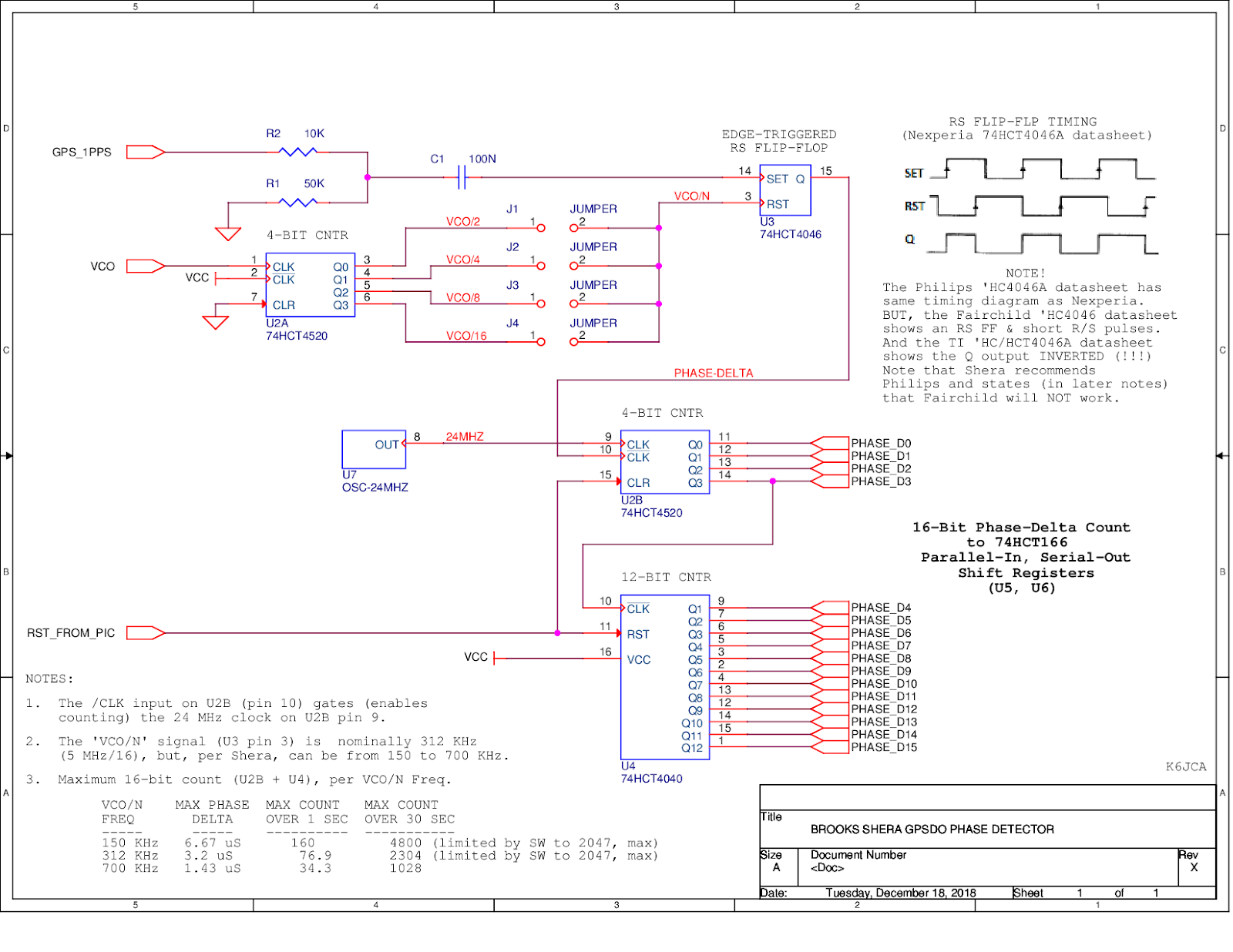1233x952 pixels.
Task: Click the '<Doc>' document number field
Action: point(828,868)
